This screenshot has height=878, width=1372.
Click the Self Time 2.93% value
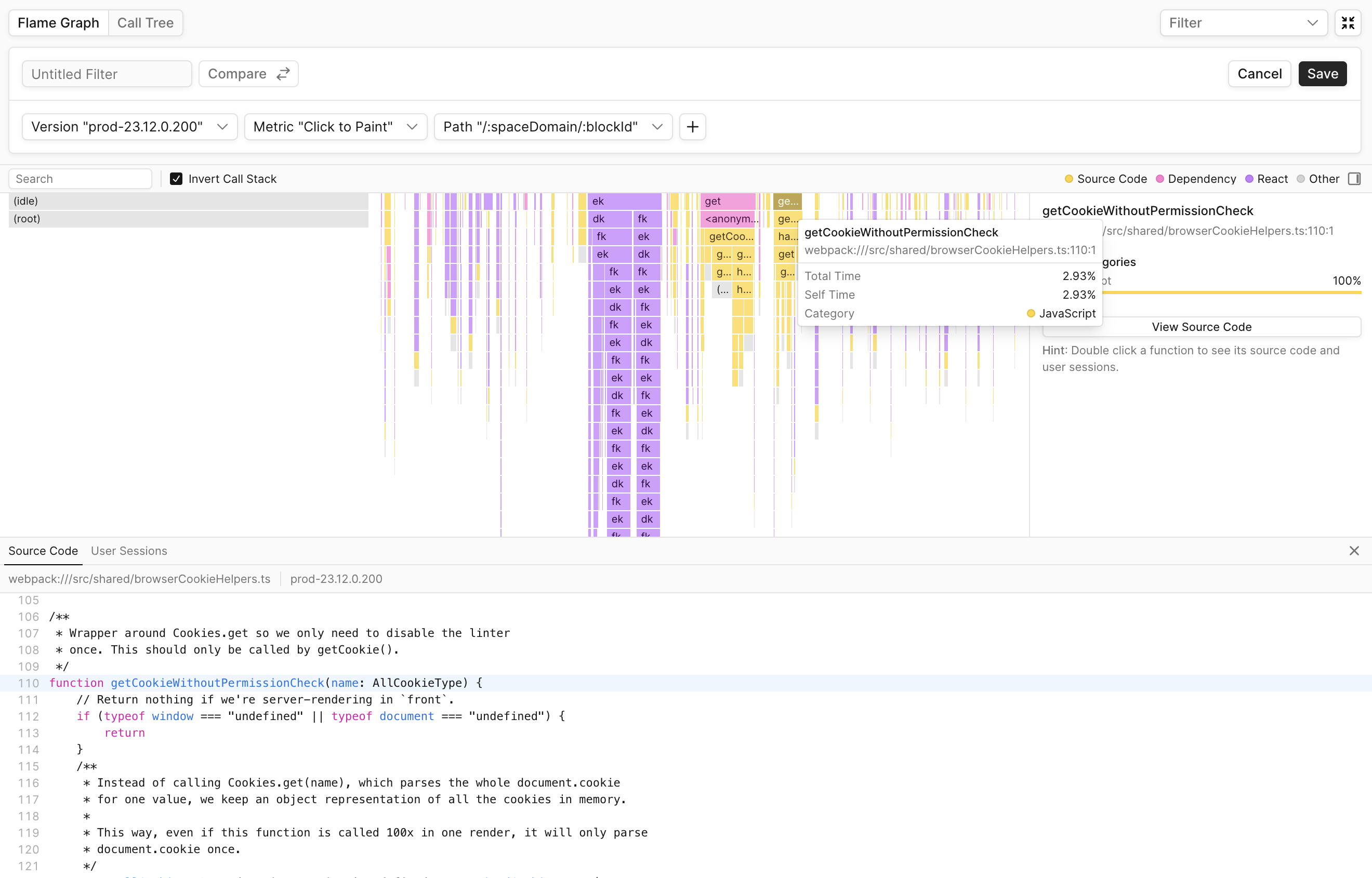point(1078,295)
